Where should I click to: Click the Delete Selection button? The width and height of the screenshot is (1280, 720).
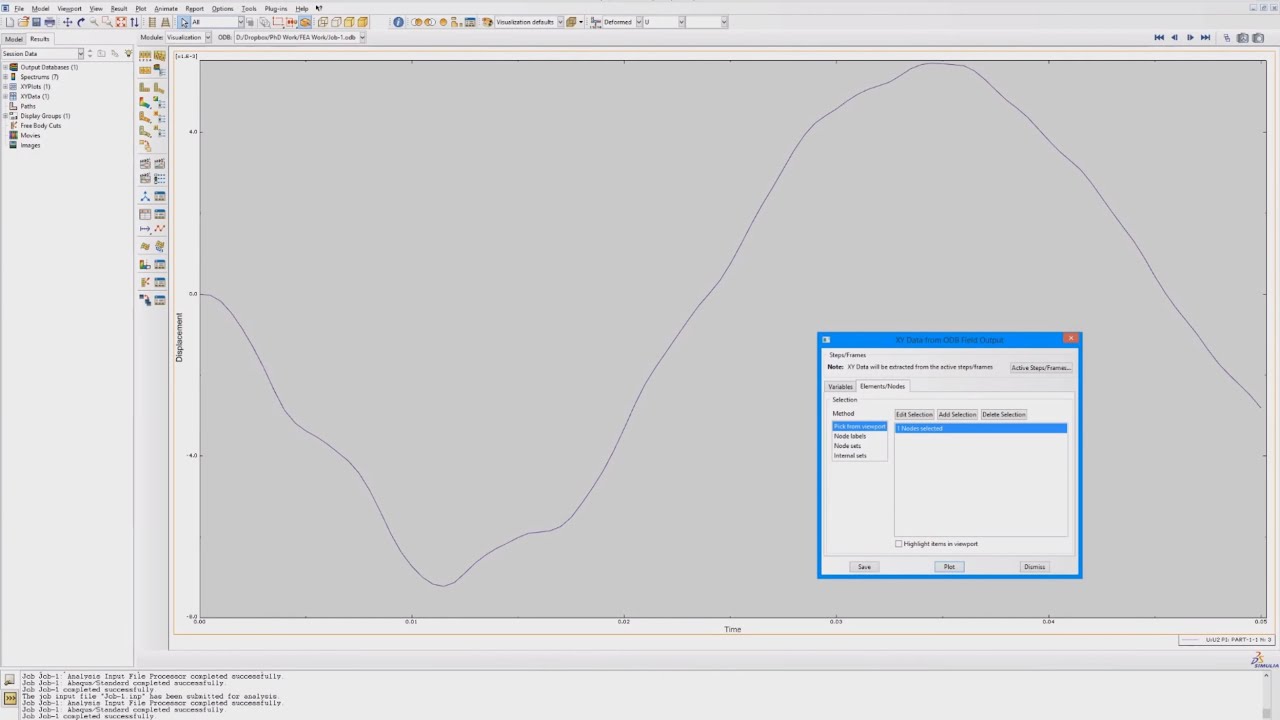pyautogui.click(x=1003, y=414)
